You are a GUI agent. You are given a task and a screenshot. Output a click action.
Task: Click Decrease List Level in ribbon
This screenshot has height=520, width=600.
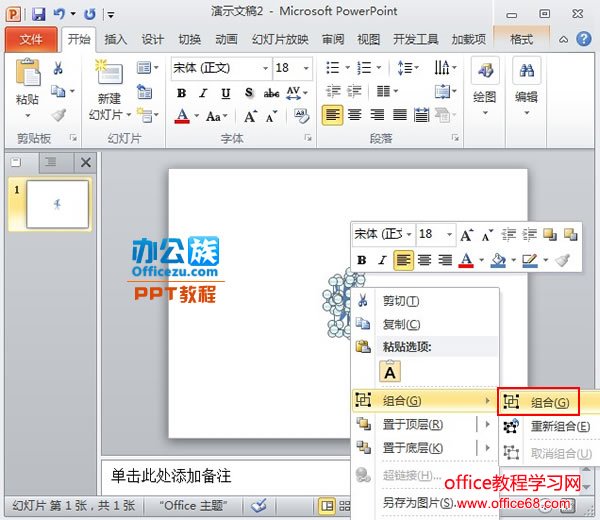click(x=333, y=91)
